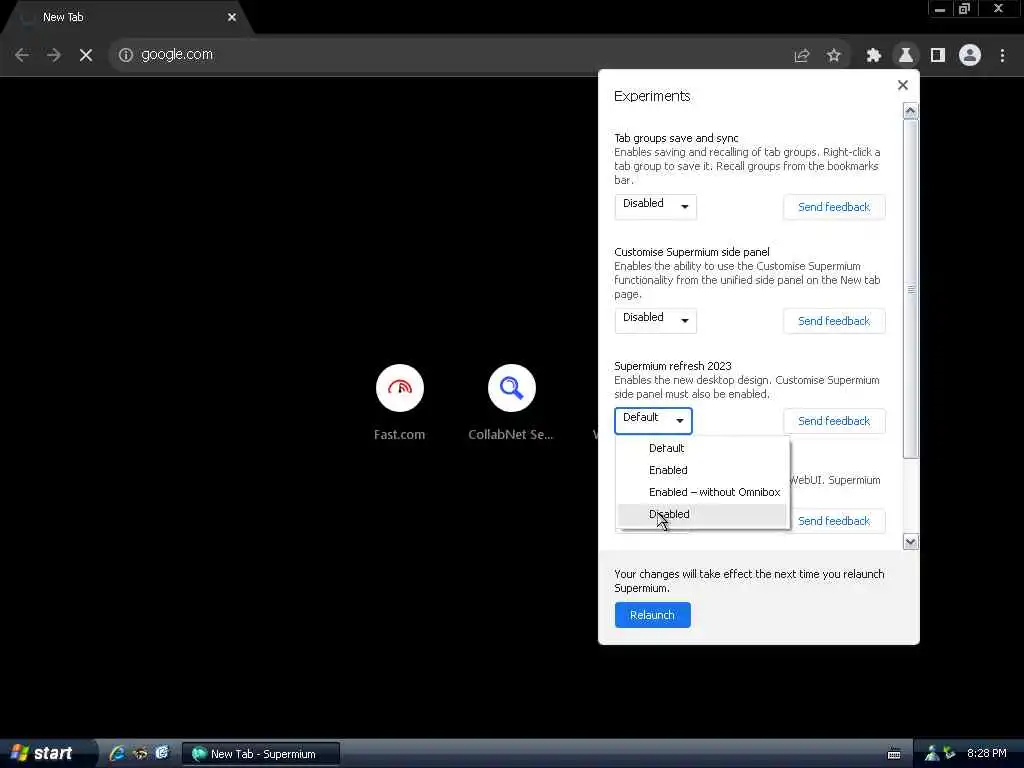Open the three-dot browser menu

(1002, 56)
